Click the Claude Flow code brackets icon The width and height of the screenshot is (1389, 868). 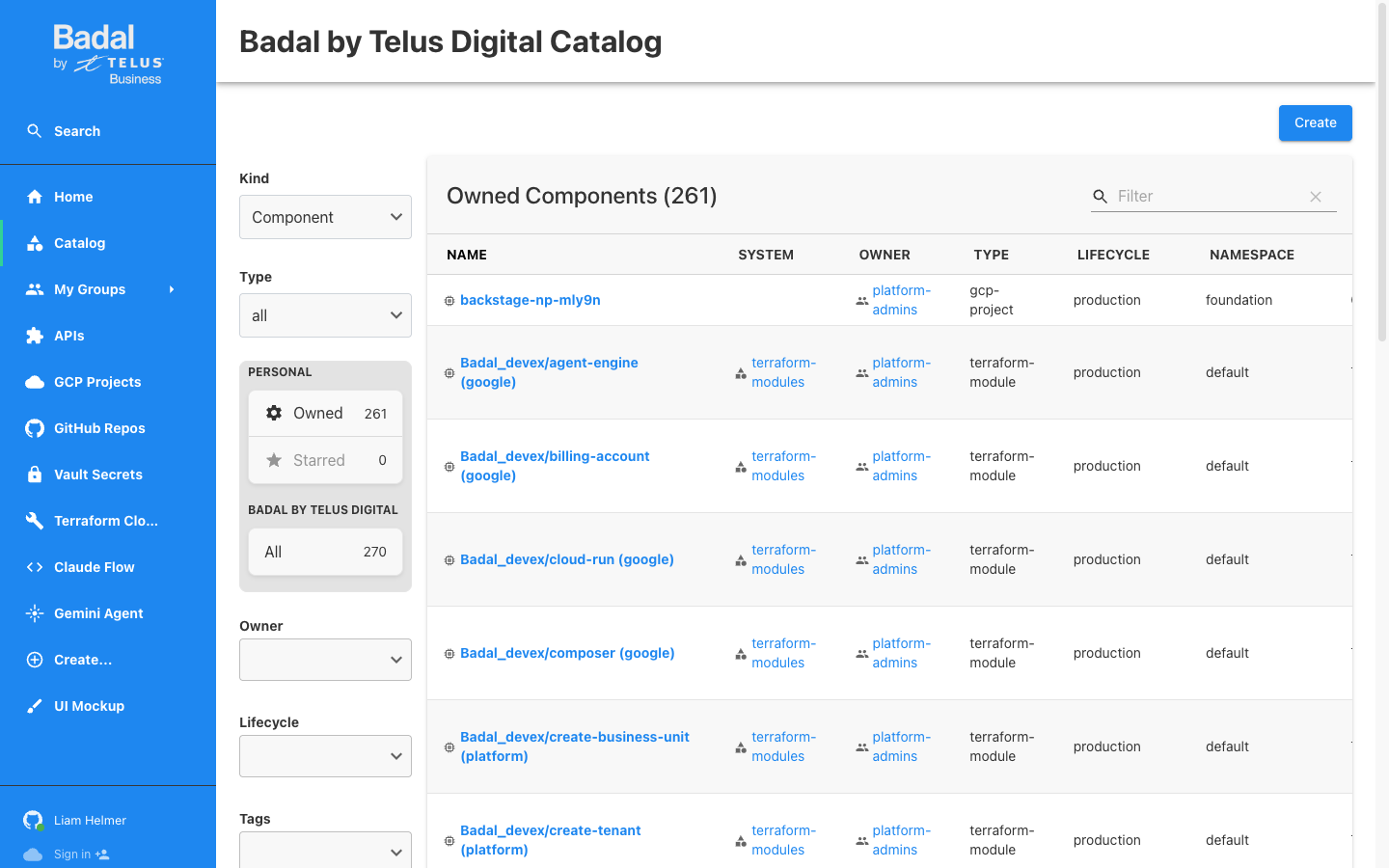[x=35, y=567]
